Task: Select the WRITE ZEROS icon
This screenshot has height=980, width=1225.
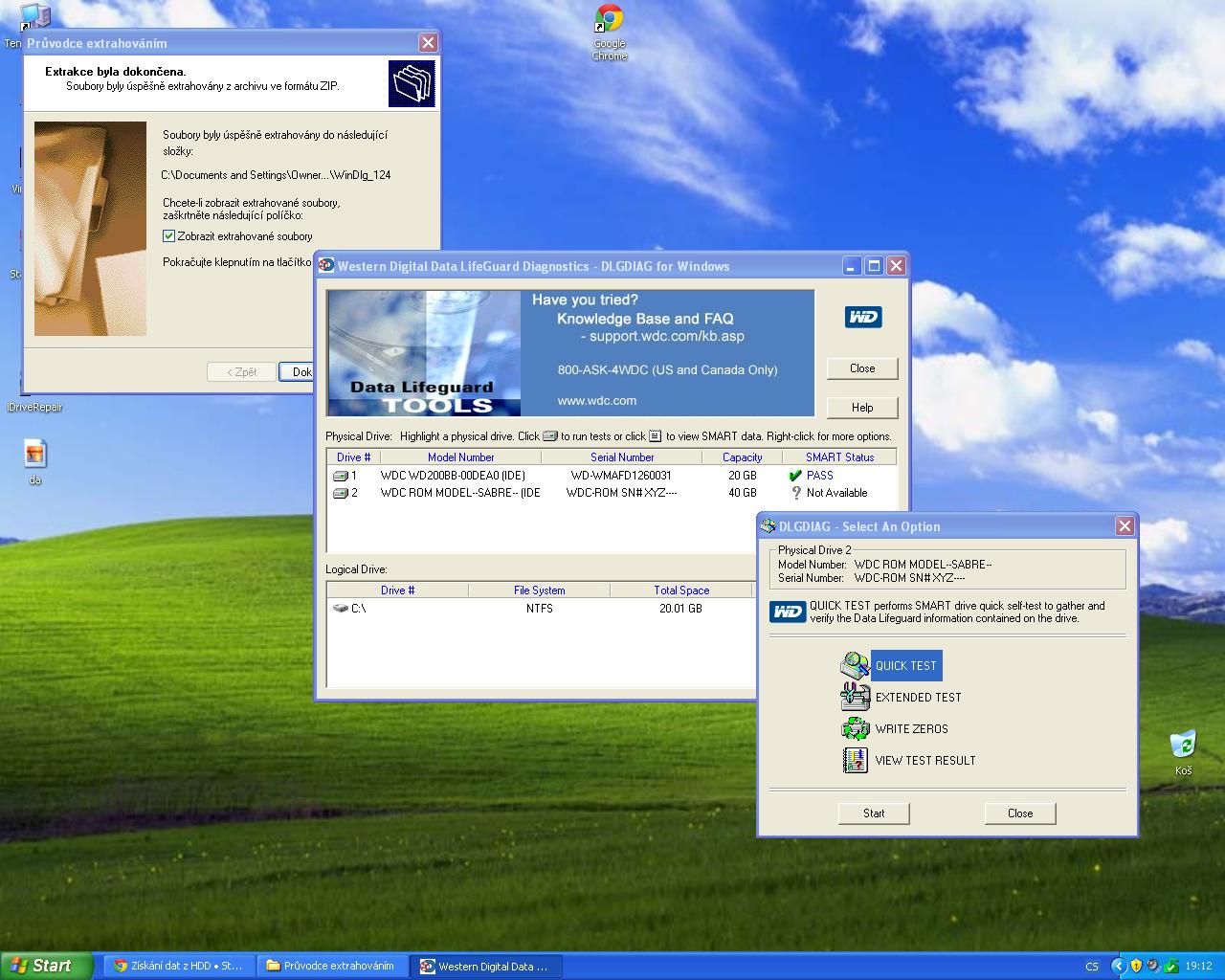Action: point(855,729)
